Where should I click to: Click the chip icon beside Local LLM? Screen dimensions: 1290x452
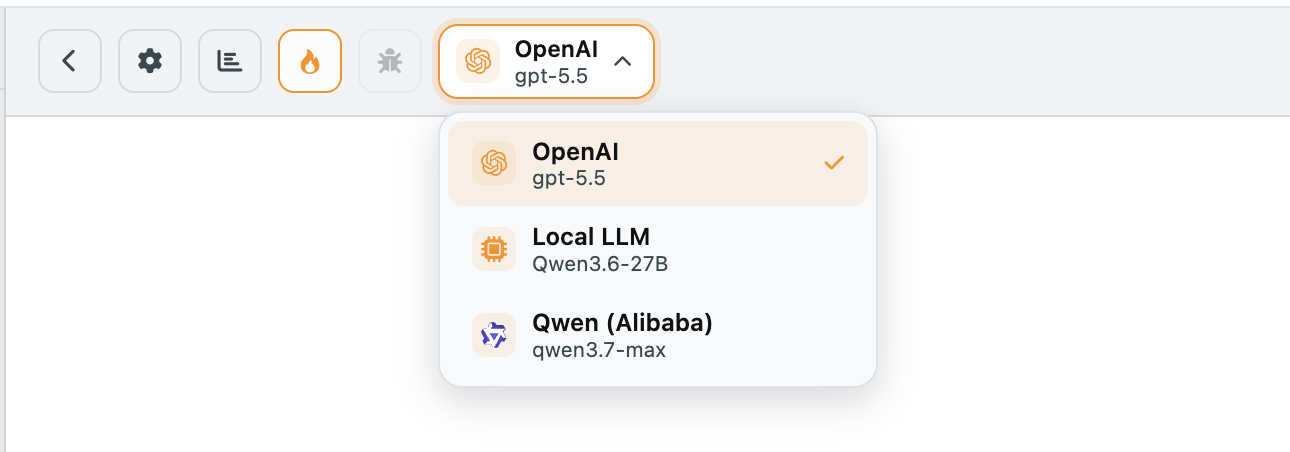pyautogui.click(x=494, y=249)
